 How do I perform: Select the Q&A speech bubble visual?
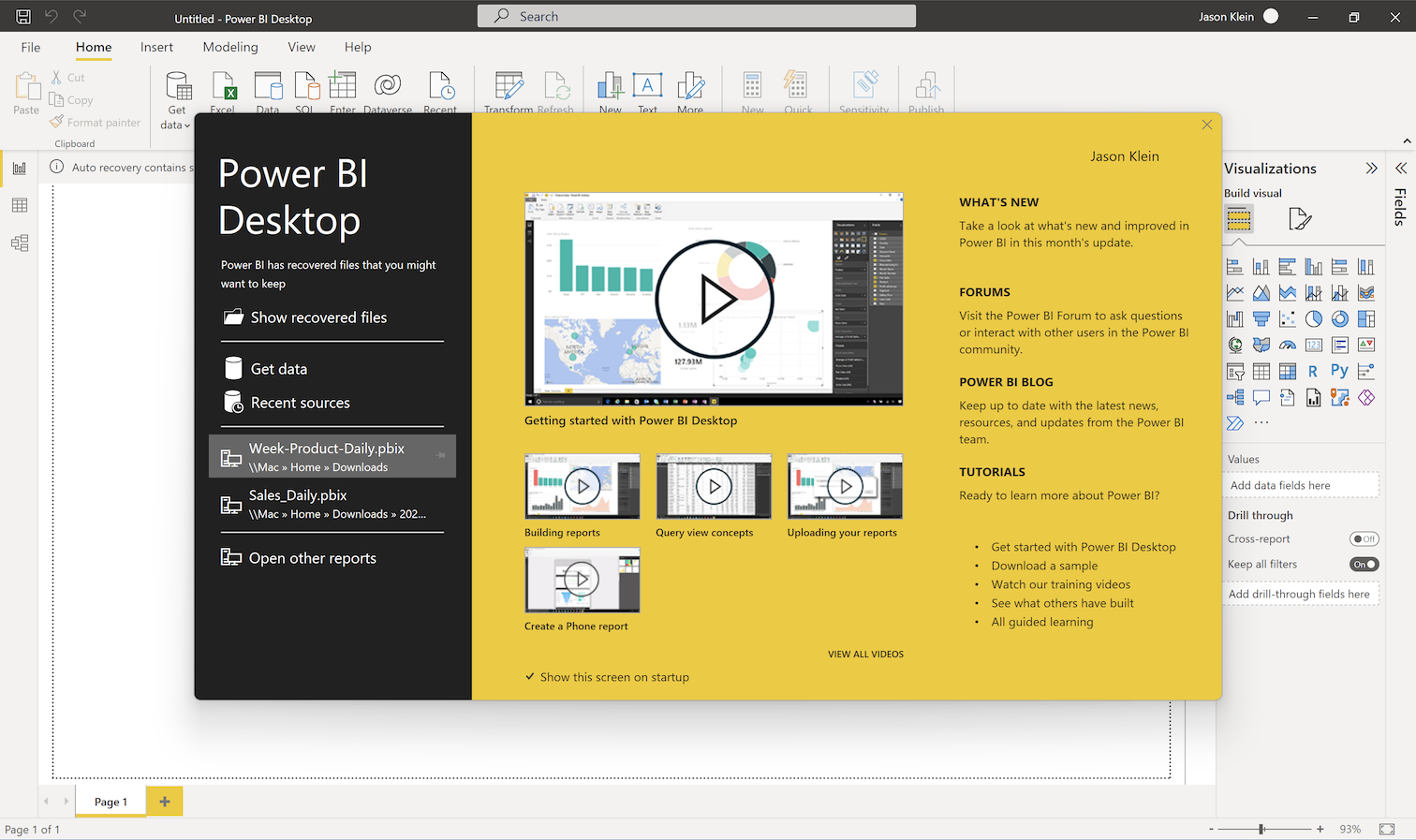point(1261,398)
